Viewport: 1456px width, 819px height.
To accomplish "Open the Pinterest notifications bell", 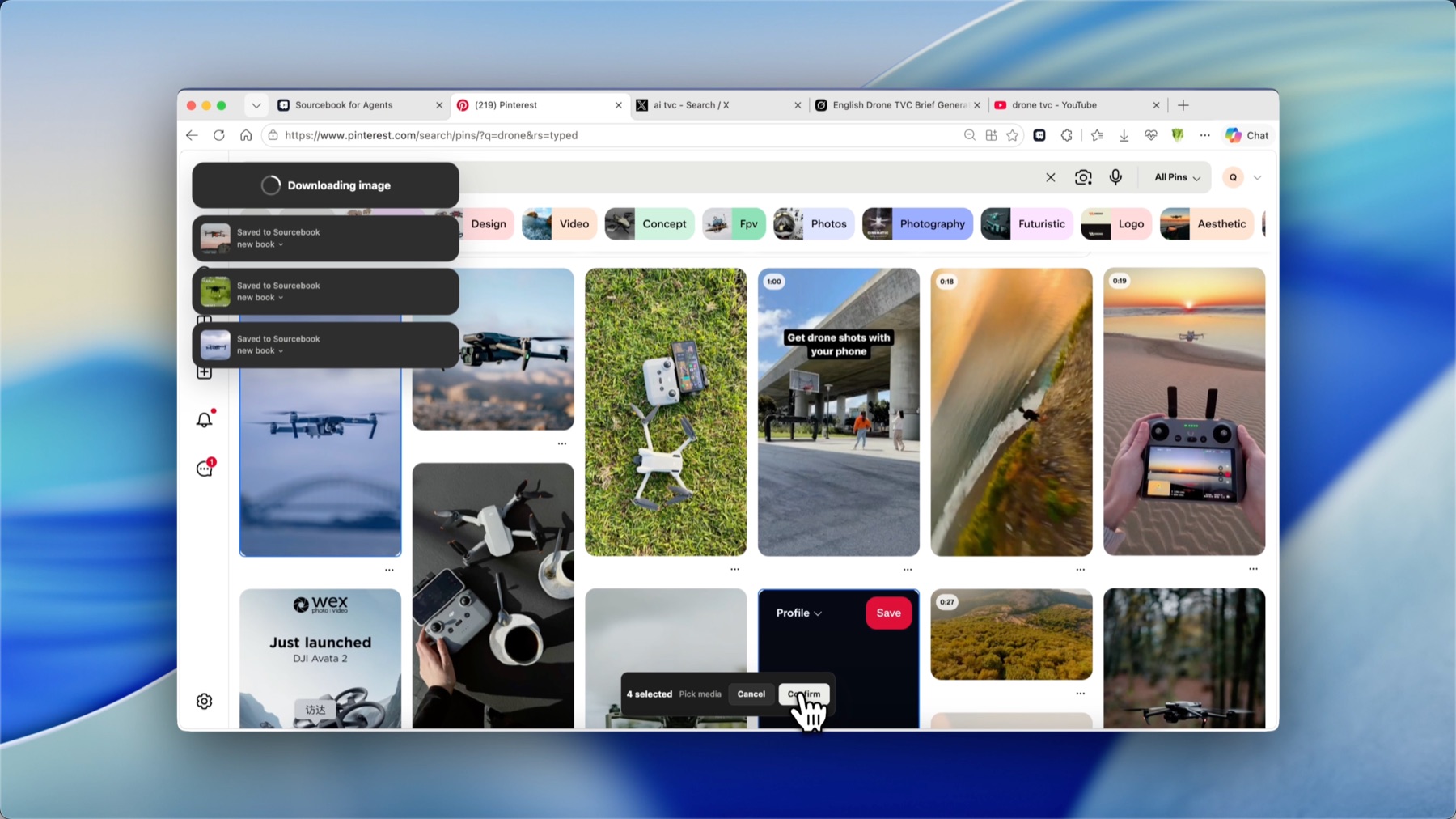I will point(205,419).
